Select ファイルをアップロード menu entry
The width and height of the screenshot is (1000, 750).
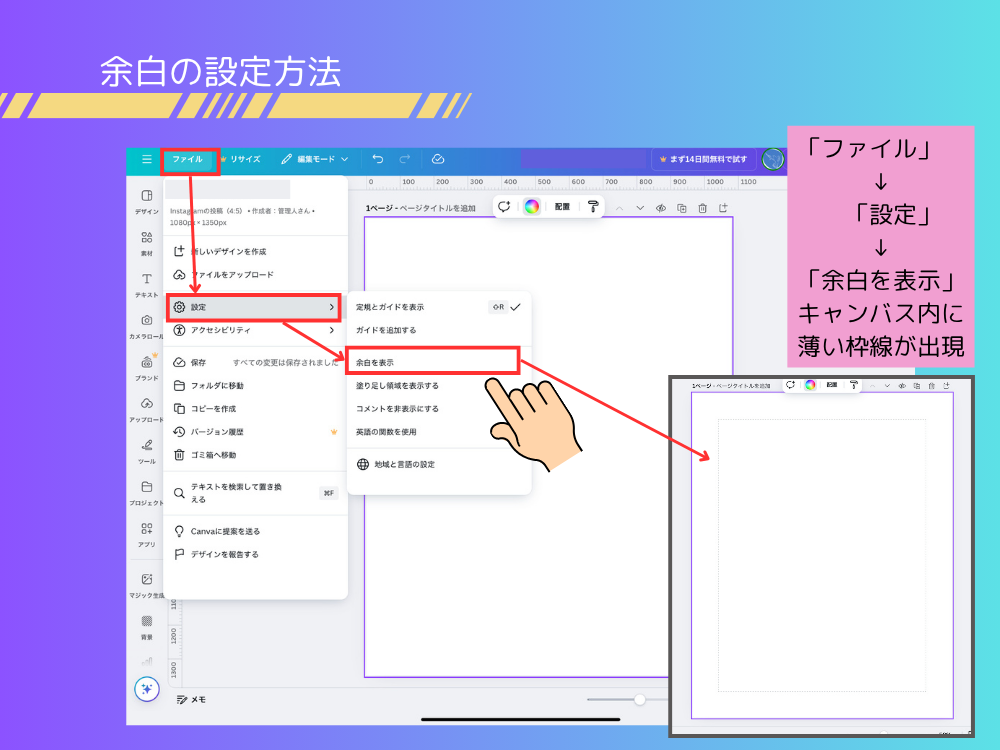[255, 274]
